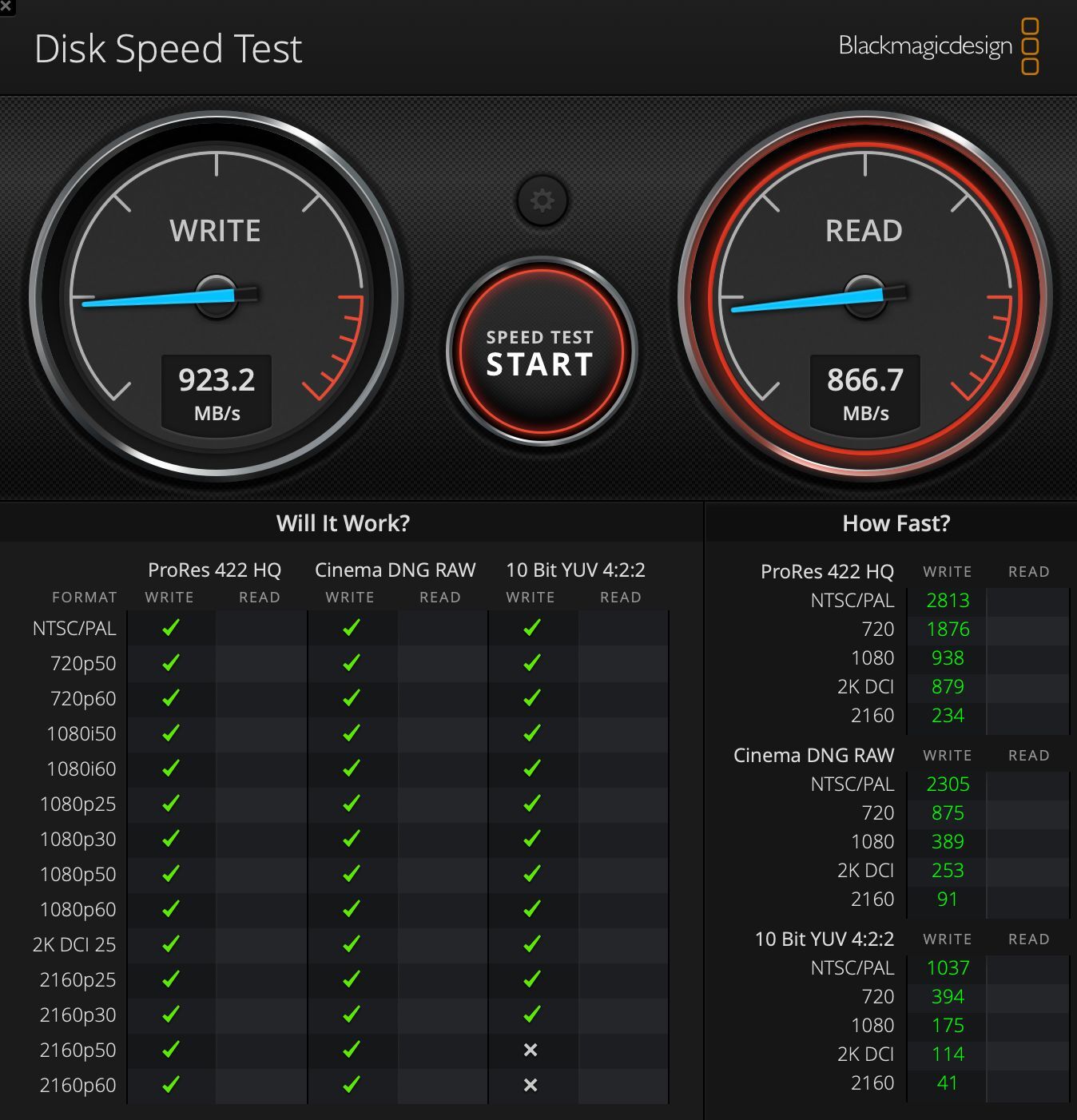
Task: Select the How Fast panel header
Action: click(x=895, y=523)
